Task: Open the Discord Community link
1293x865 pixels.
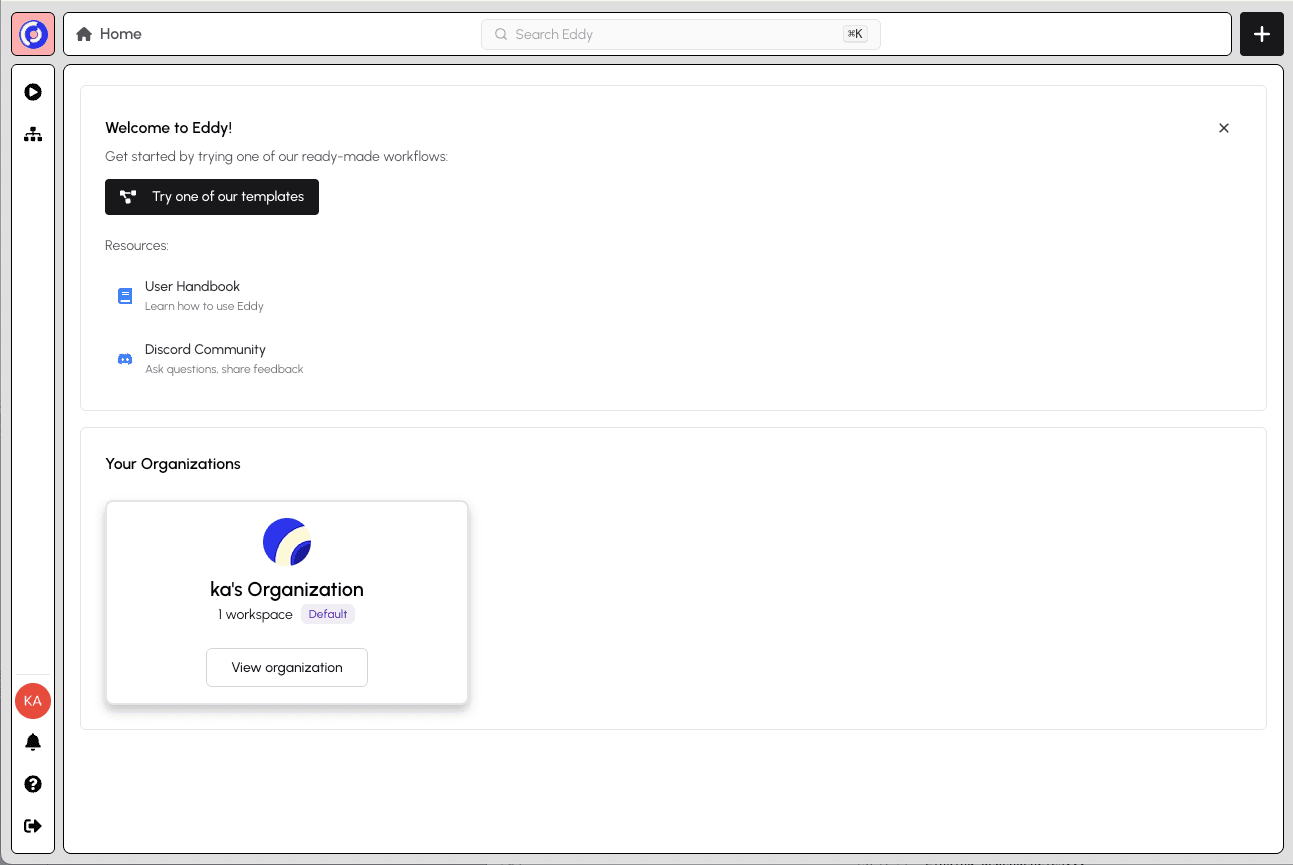Action: pos(205,349)
